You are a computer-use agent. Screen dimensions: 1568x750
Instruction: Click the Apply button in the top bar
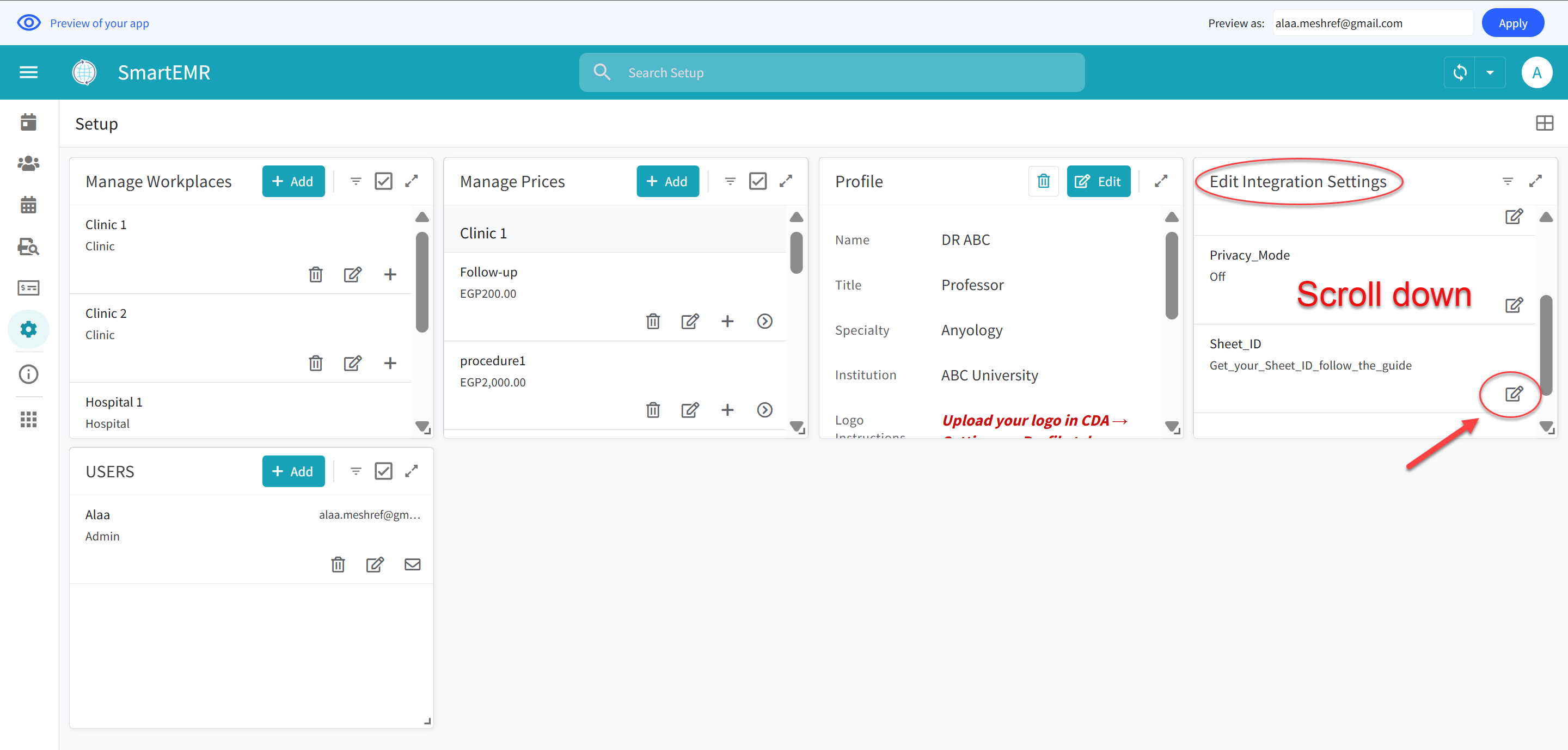click(1512, 22)
